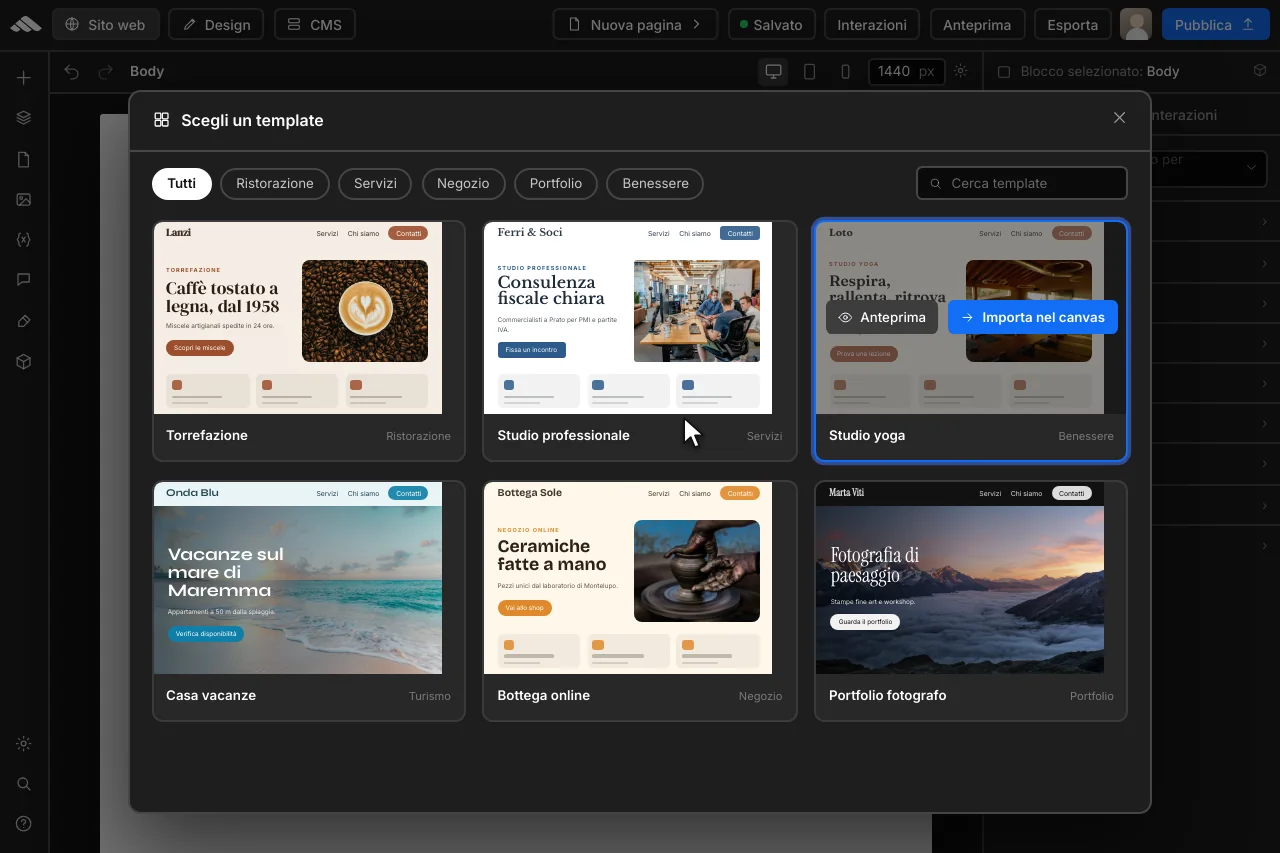Switch to desktop viewport
This screenshot has width=1280, height=853.
point(773,72)
